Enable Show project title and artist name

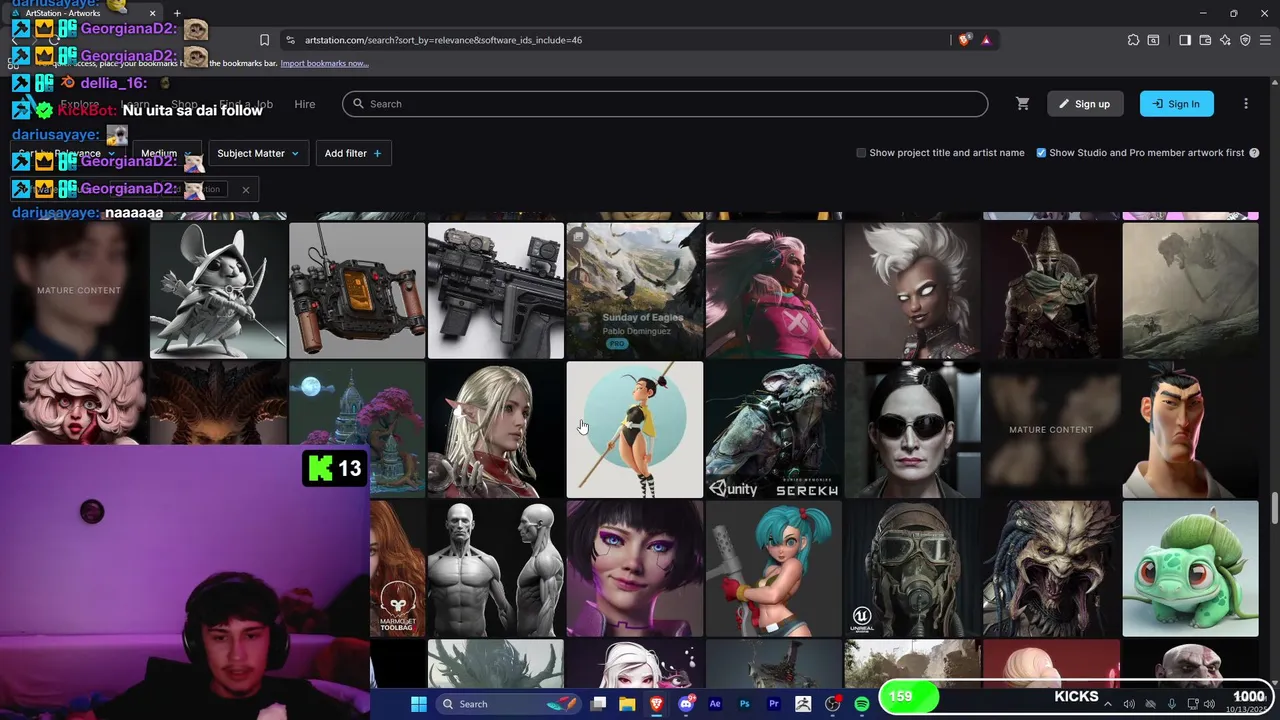tap(861, 153)
